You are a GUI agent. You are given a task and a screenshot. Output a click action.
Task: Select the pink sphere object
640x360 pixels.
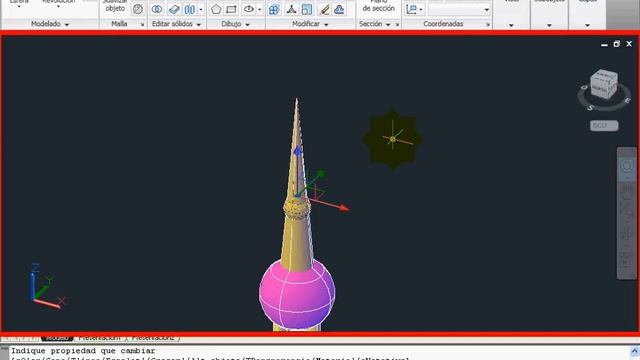[x=297, y=294]
